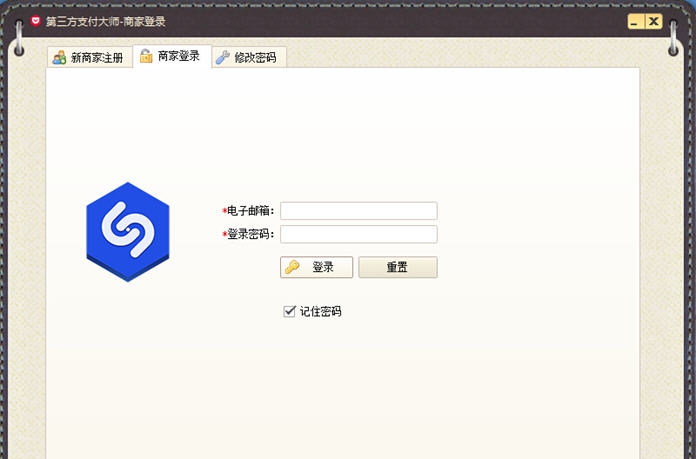696x459 pixels.
Task: Click the 重置 button
Action: point(398,267)
